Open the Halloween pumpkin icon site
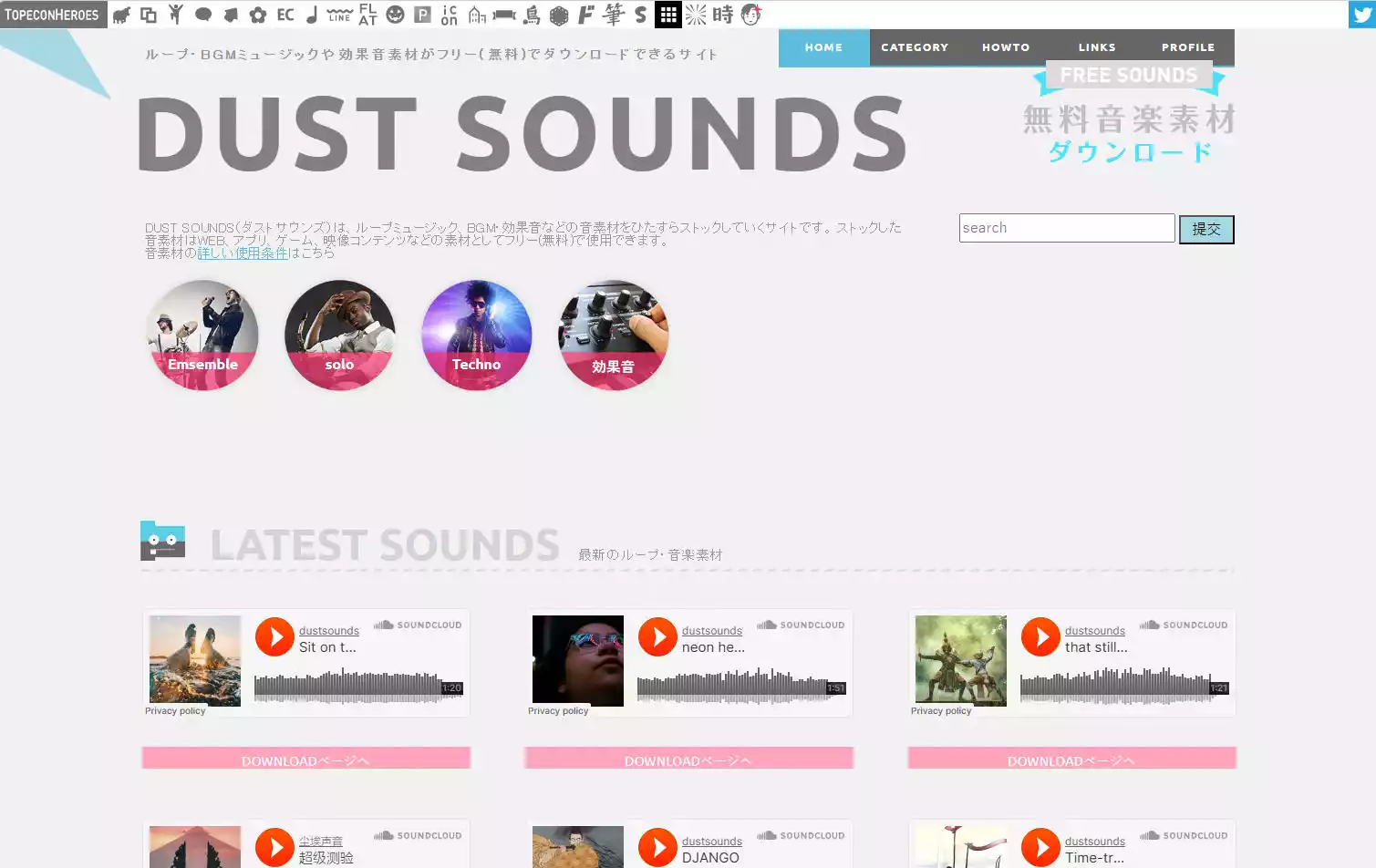1376x868 pixels. click(395, 15)
